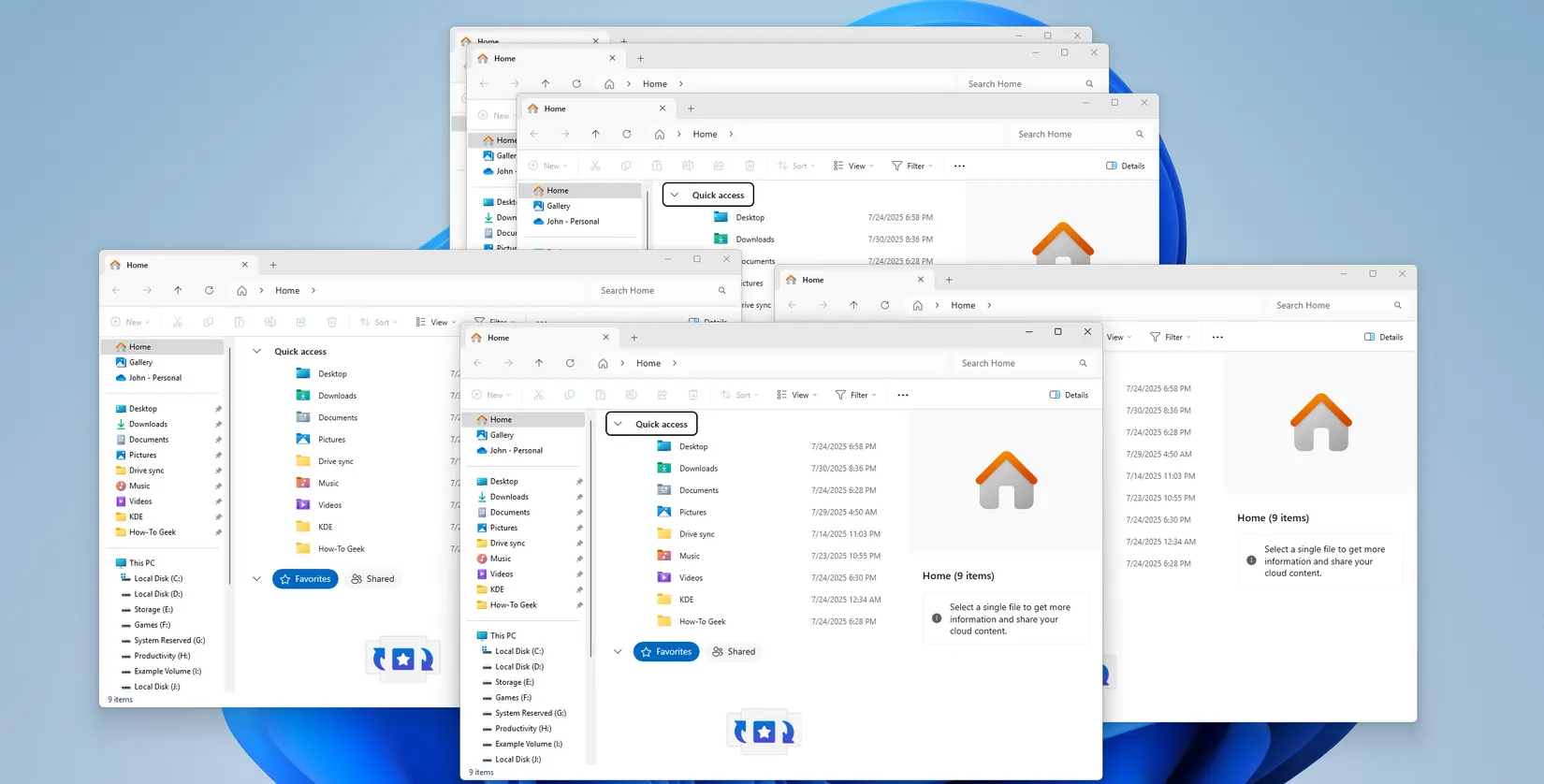Open the Filter dropdown in the right window

pos(1170,337)
